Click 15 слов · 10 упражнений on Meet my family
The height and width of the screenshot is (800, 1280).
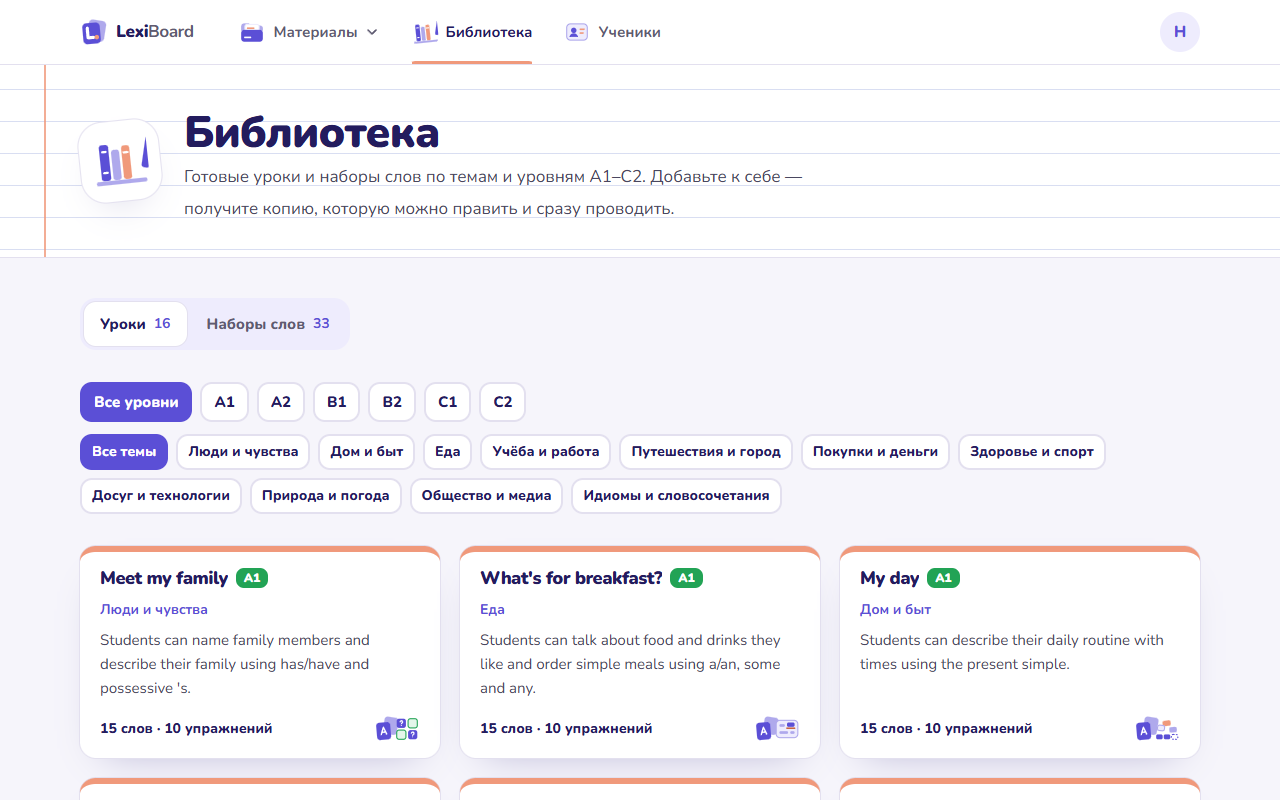pos(186,729)
